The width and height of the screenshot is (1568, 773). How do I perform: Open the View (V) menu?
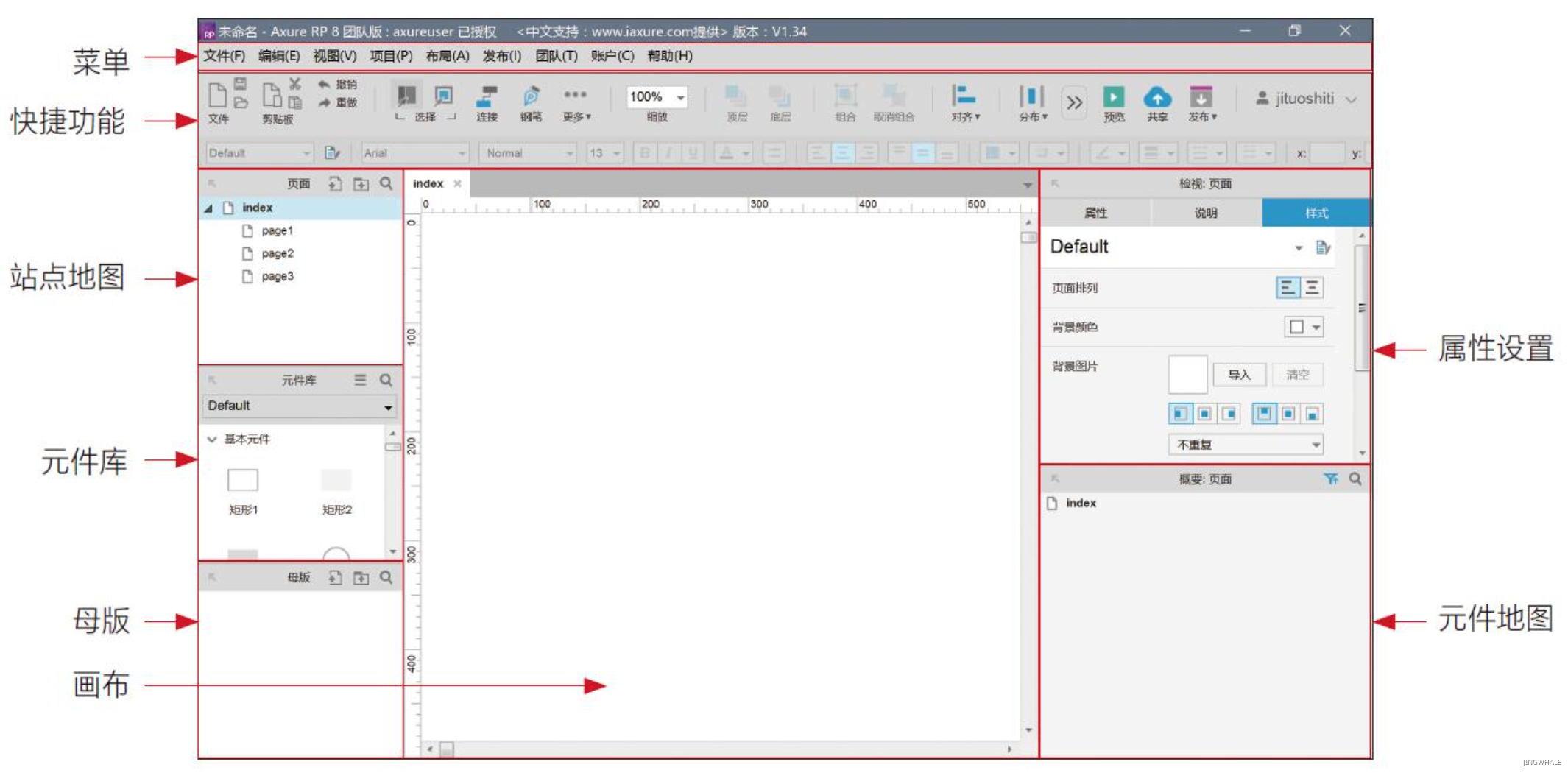coord(335,57)
